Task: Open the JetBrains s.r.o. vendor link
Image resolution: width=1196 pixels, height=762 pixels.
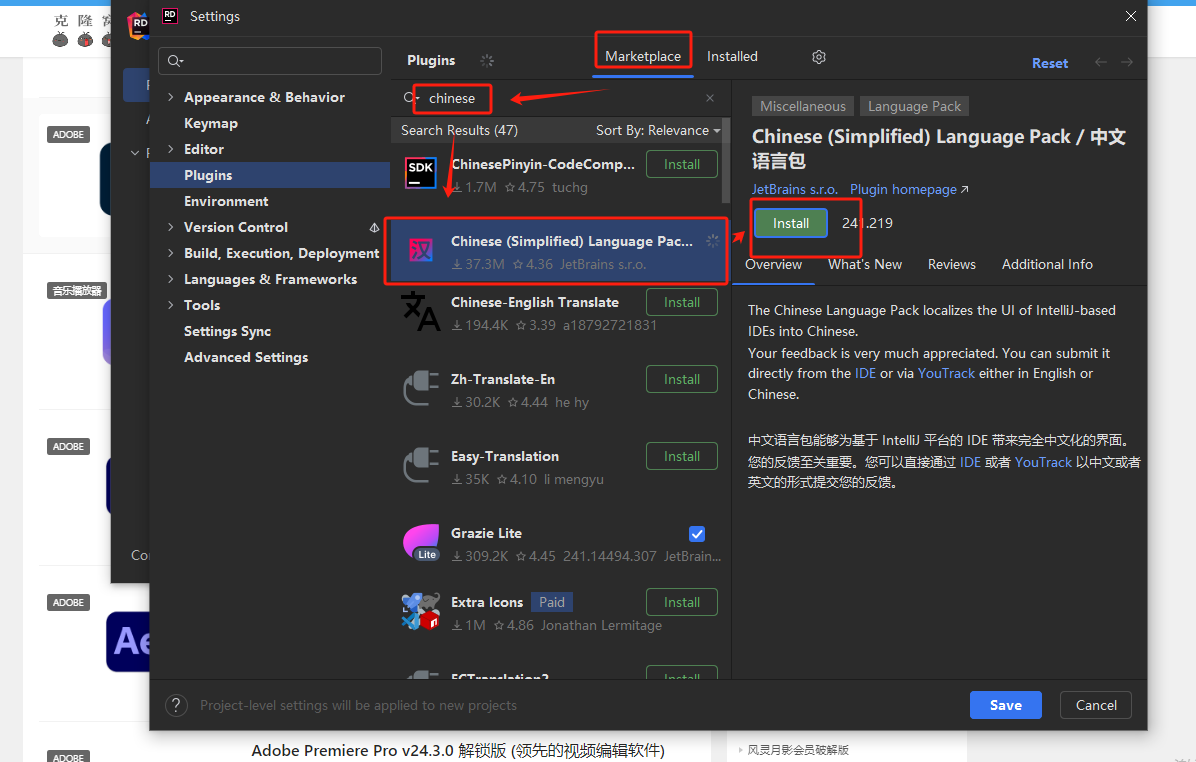Action: 795,189
